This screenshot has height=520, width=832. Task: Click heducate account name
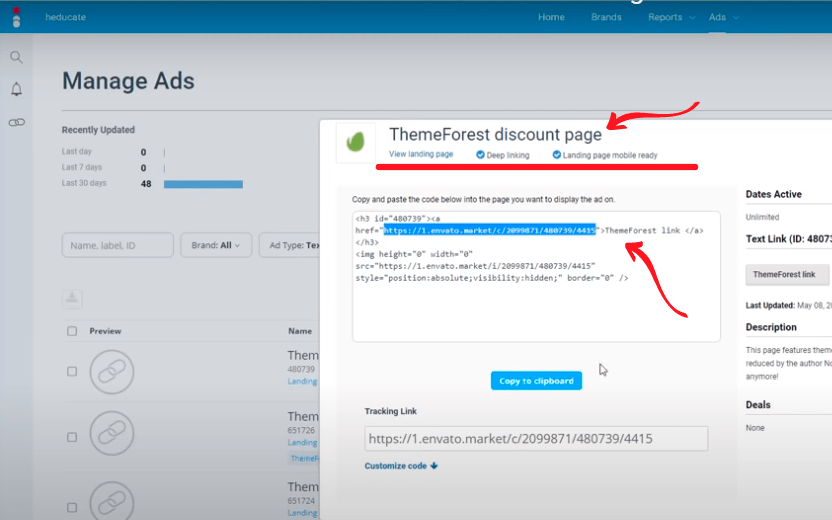tap(65, 17)
